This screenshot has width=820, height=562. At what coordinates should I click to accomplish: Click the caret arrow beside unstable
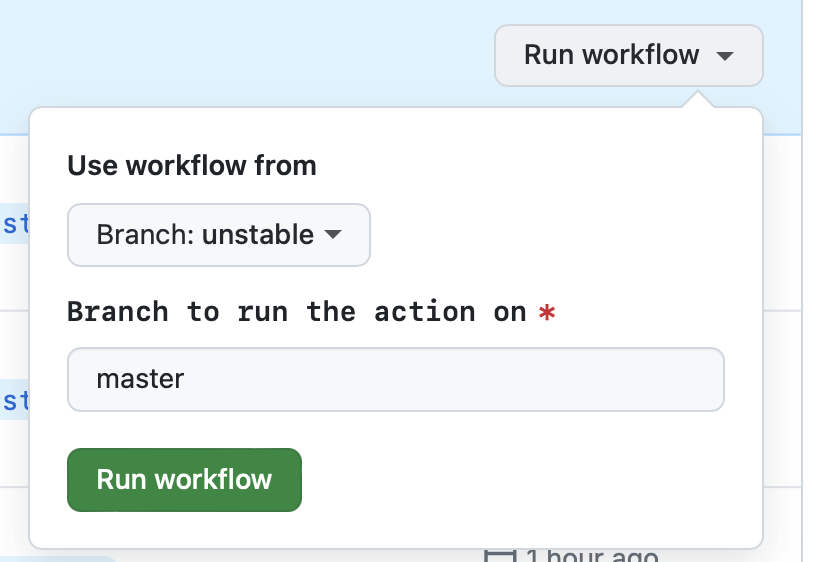tap(333, 235)
